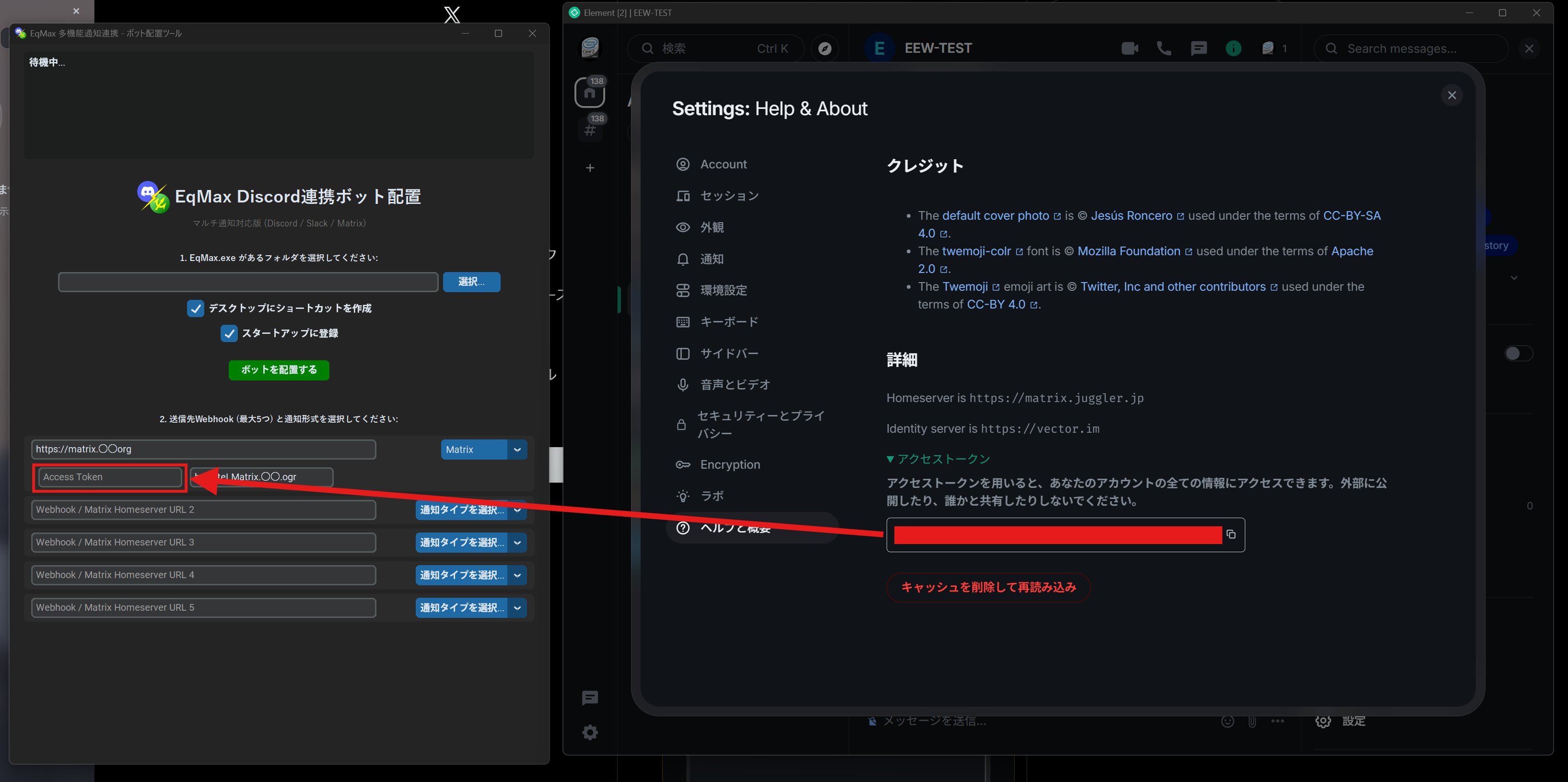Open quick settings gear in Element sidebar
The width and height of the screenshot is (1568, 782).
coord(589,732)
